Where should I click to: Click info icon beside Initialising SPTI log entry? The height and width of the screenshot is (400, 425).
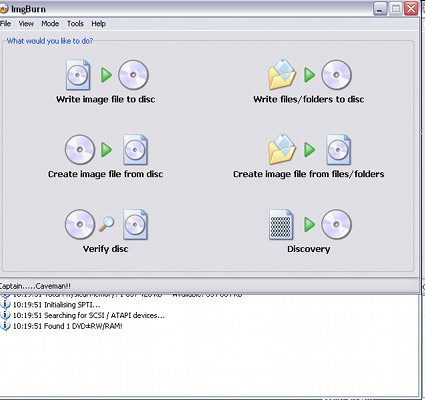pyautogui.click(x=5, y=304)
